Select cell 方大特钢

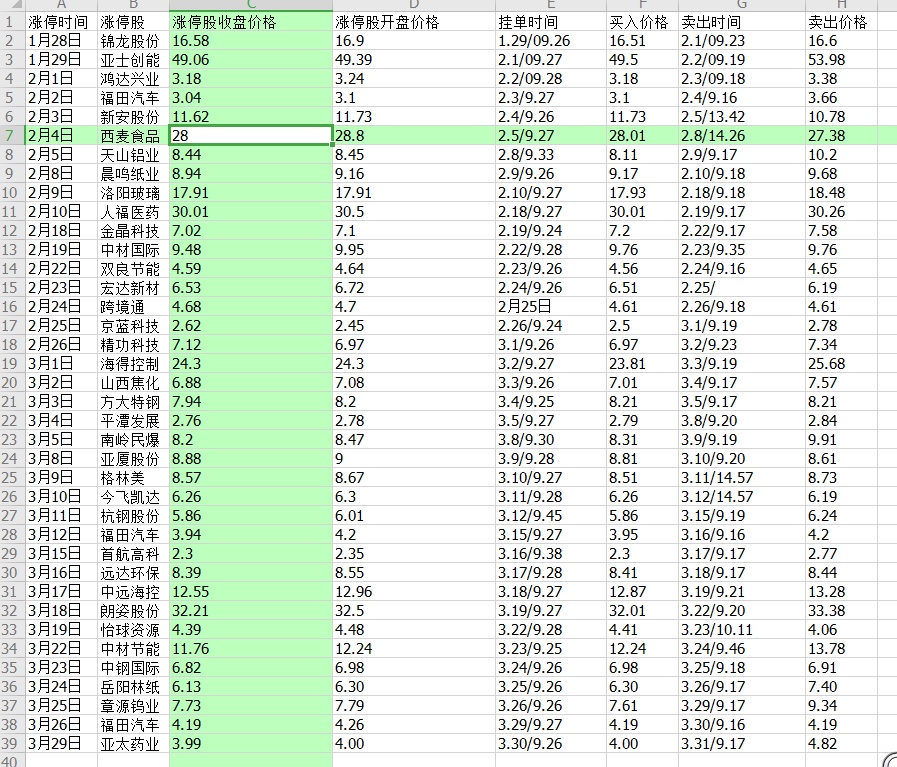(133, 402)
